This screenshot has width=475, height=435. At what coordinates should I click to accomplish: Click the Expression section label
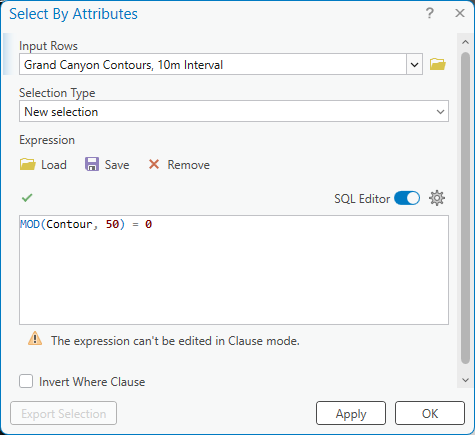tap(47, 140)
